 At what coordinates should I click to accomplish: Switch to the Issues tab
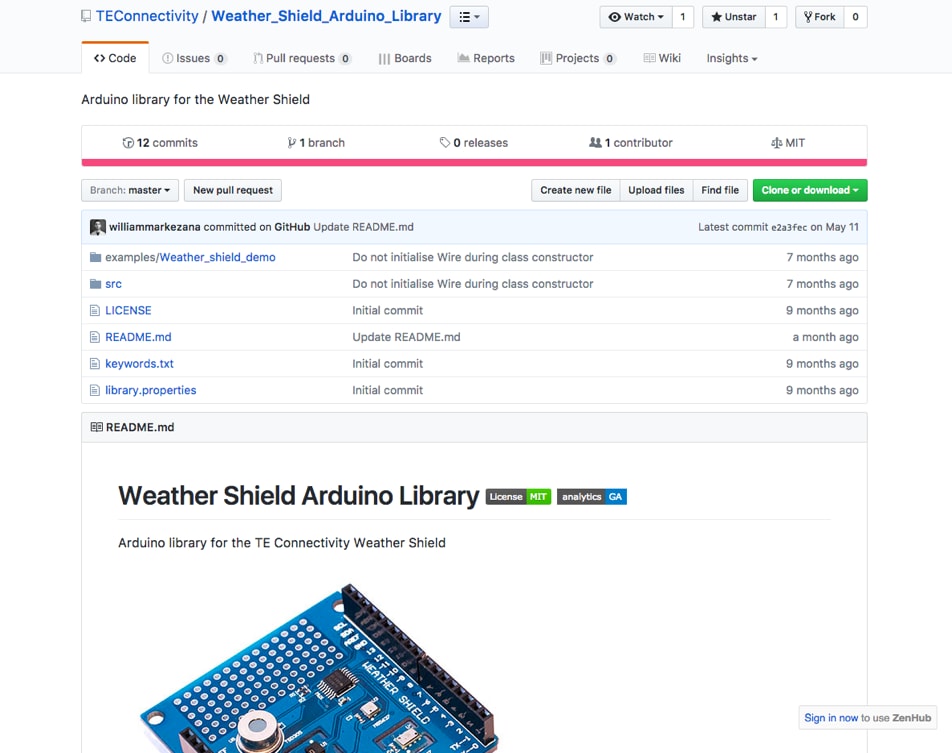193,57
